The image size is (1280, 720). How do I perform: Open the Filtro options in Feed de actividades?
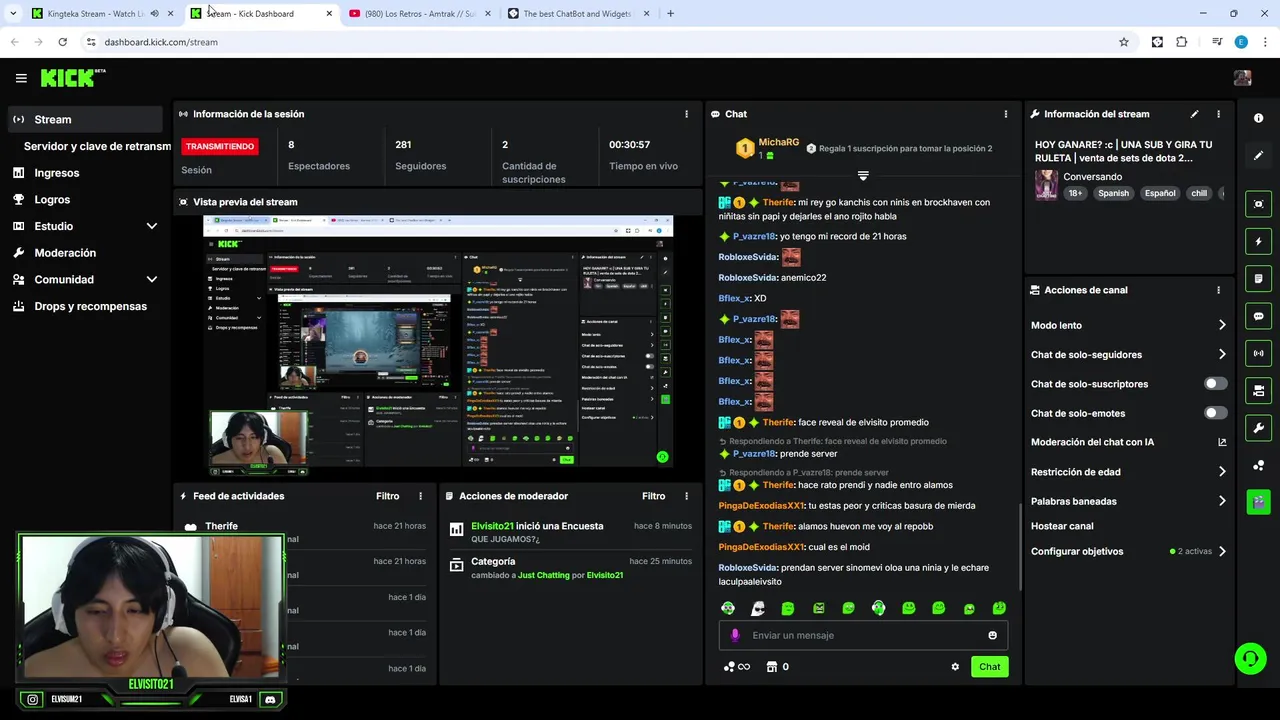point(388,496)
